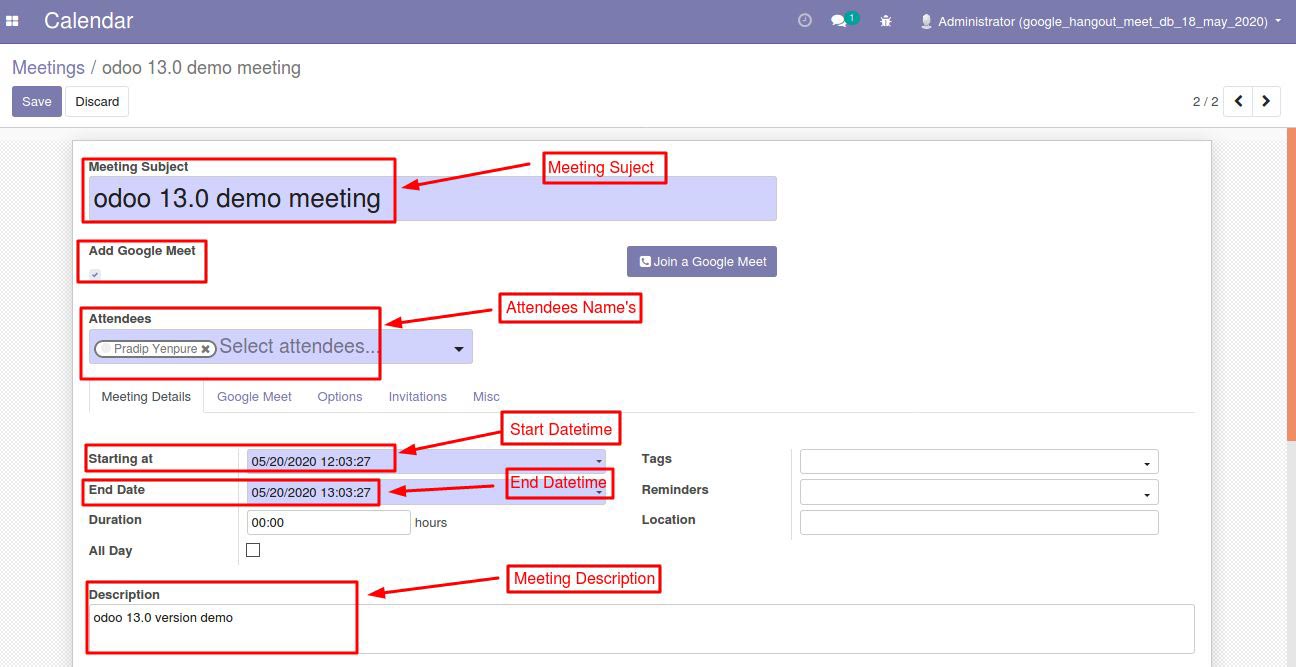Go back to Meetings breadcrumb
This screenshot has height=667, width=1296.
pos(48,68)
